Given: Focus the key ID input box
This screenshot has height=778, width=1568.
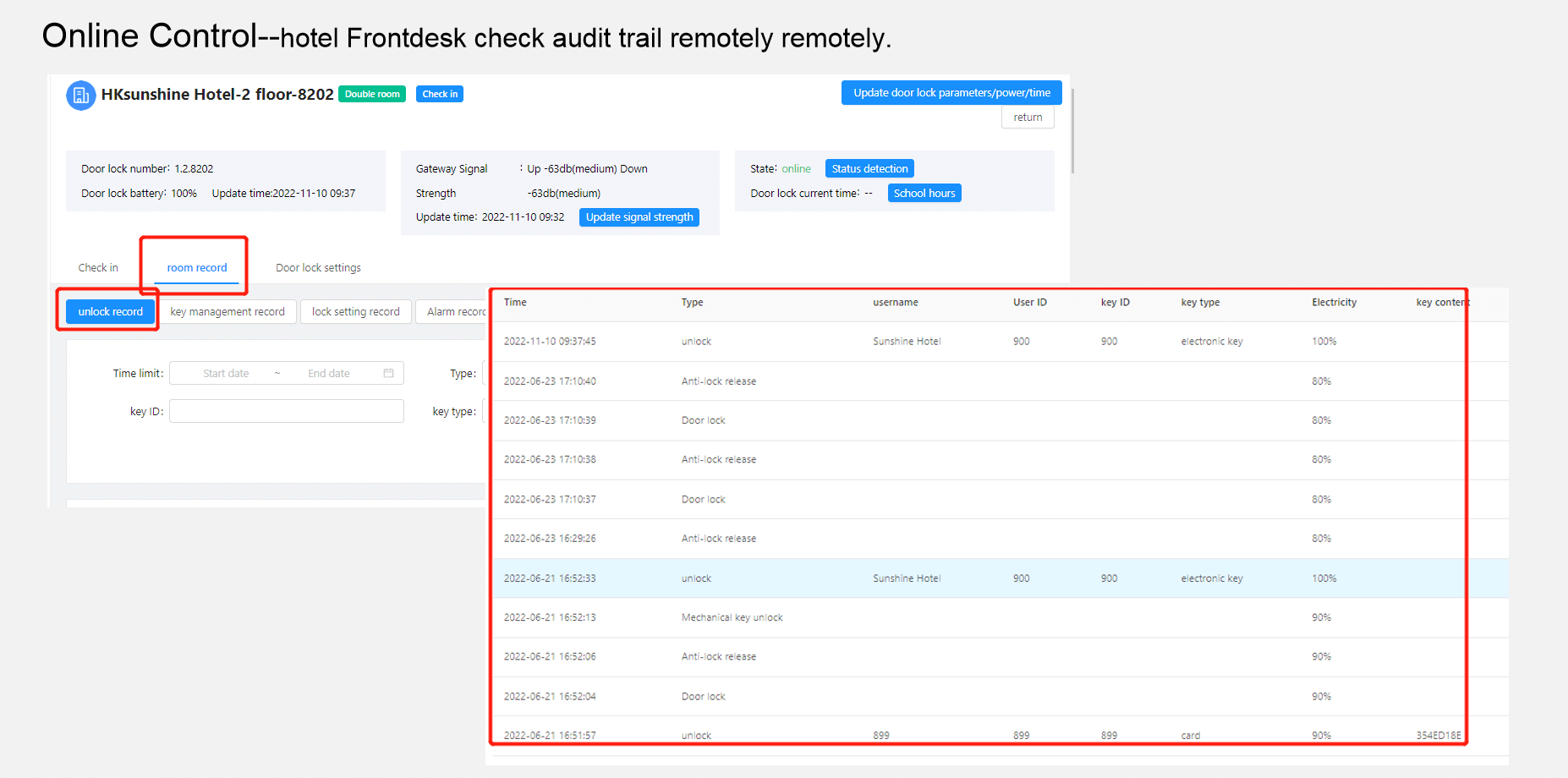Looking at the screenshot, I should tap(286, 412).
